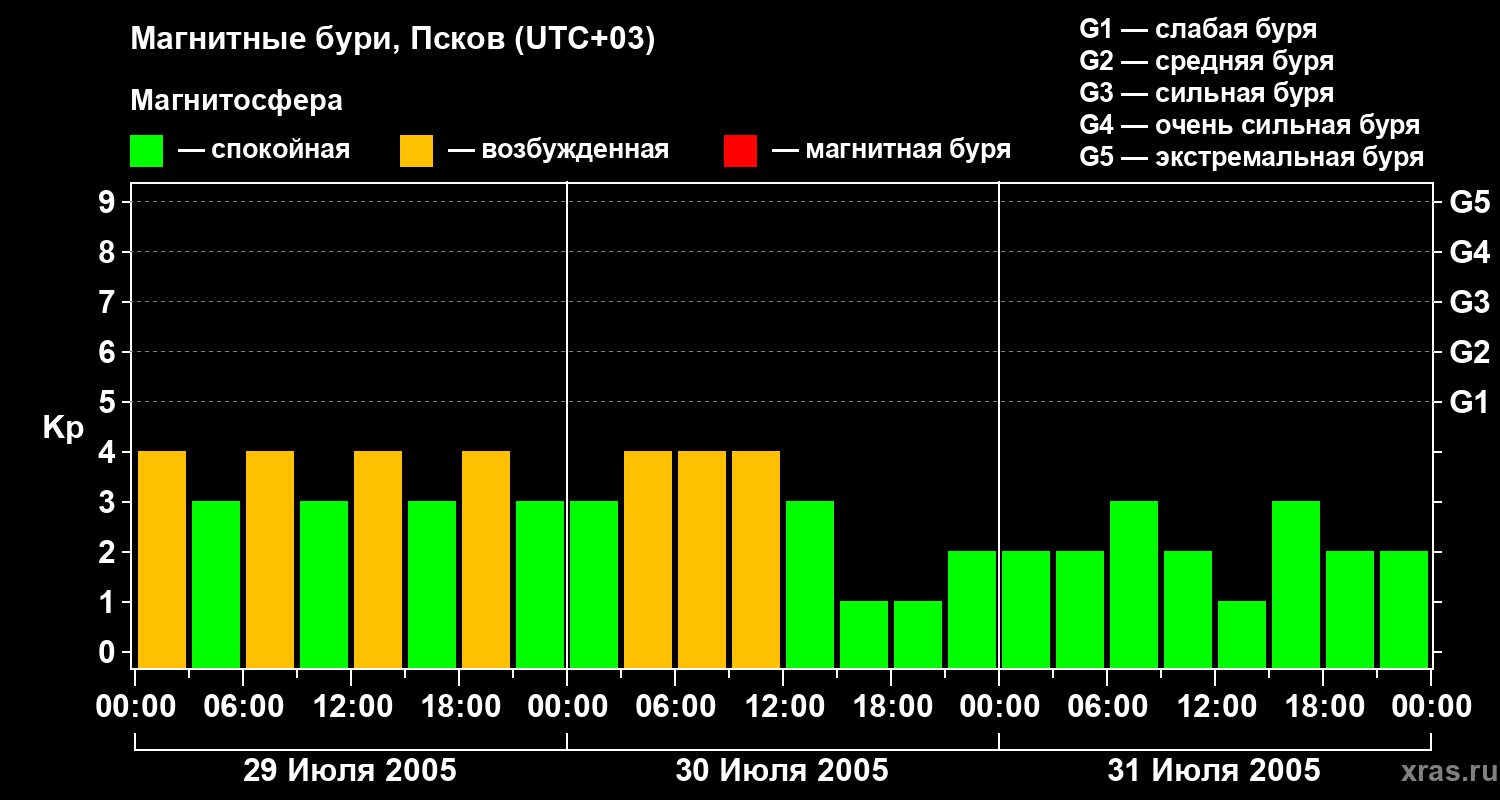Screen dimensions: 1500x800
Task: Click the date label '30 Июля 2005'
Action: coord(782,771)
